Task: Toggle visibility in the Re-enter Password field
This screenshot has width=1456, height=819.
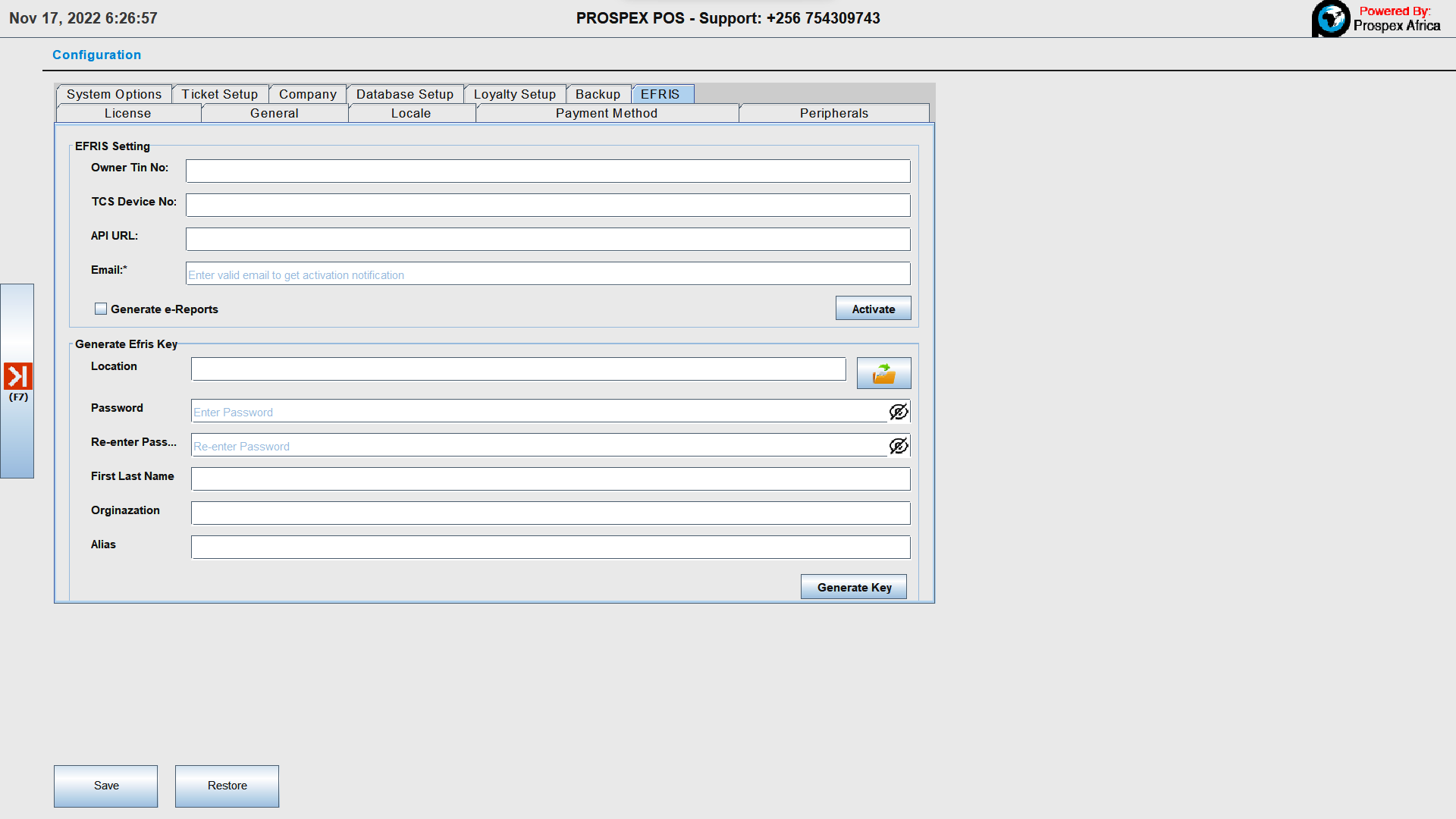Action: click(x=899, y=446)
